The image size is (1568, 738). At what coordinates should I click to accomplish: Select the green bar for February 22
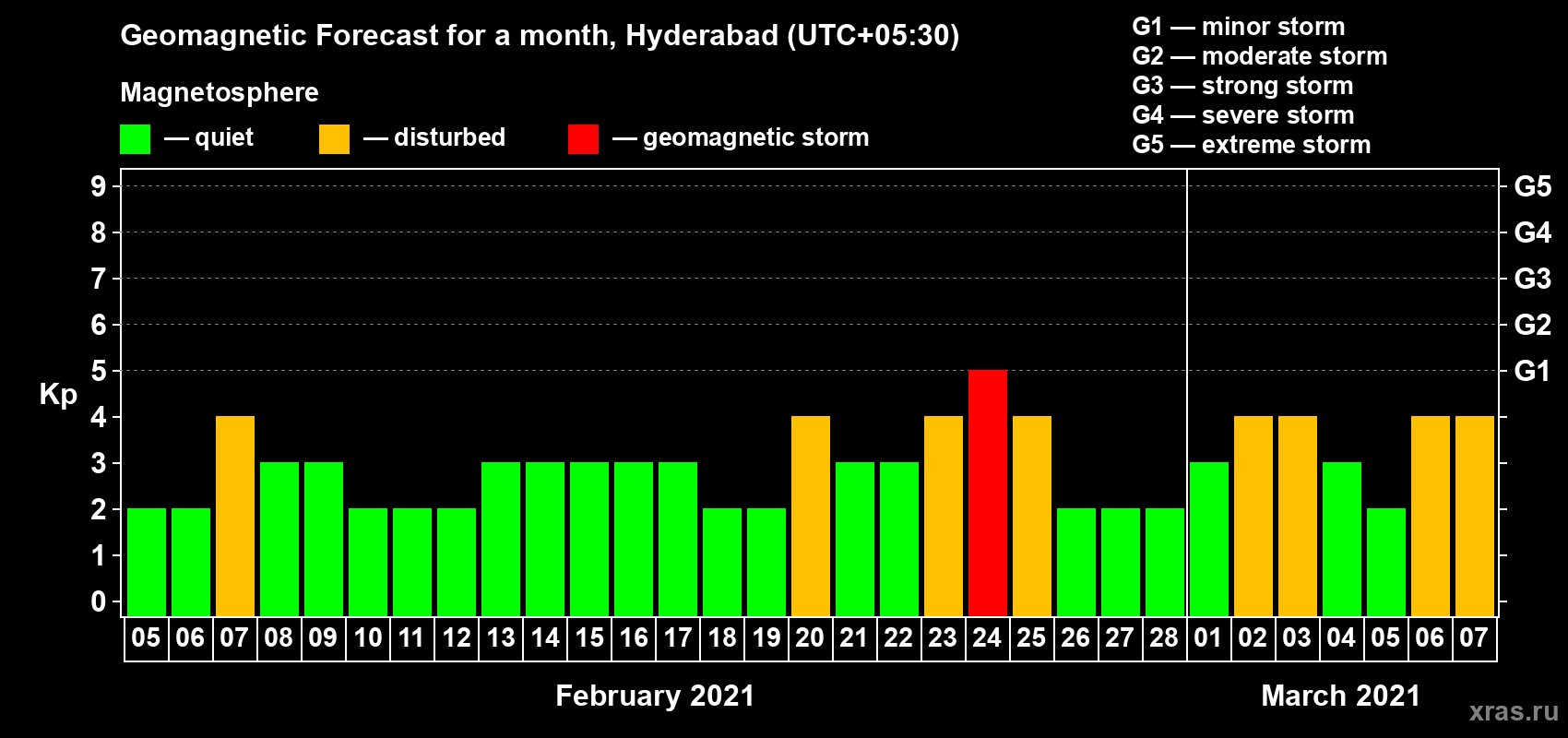pos(899,539)
